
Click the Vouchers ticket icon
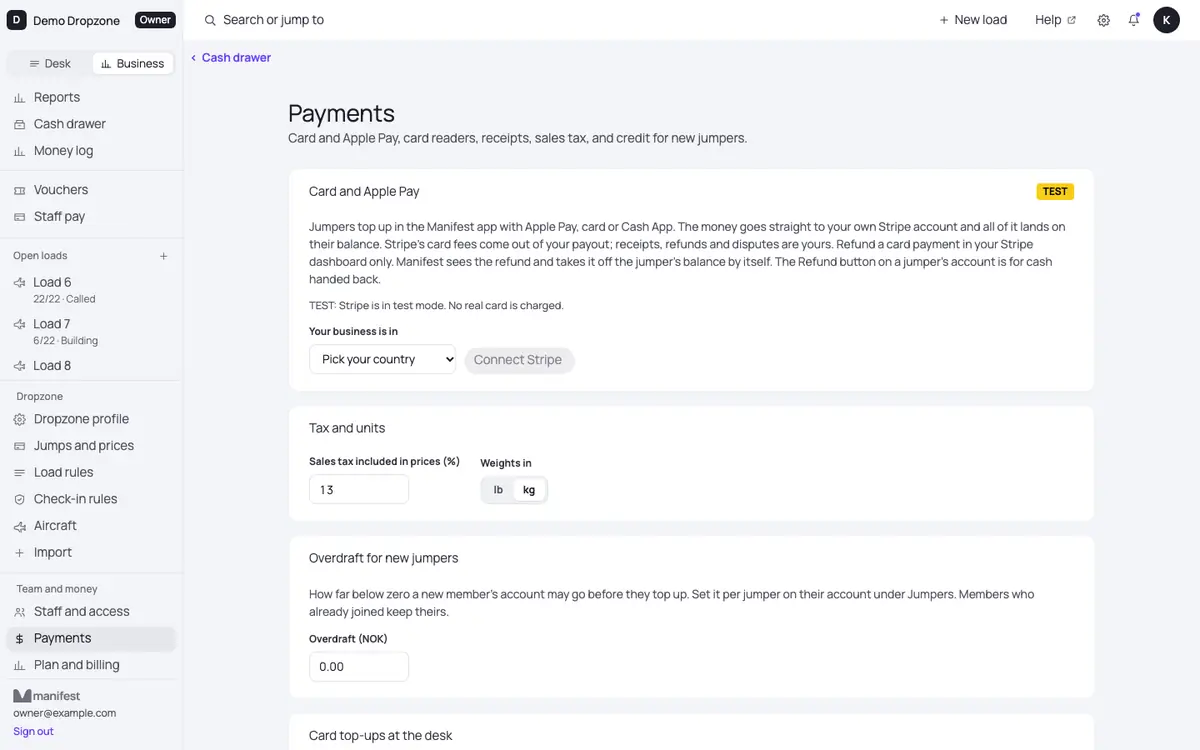(19, 190)
